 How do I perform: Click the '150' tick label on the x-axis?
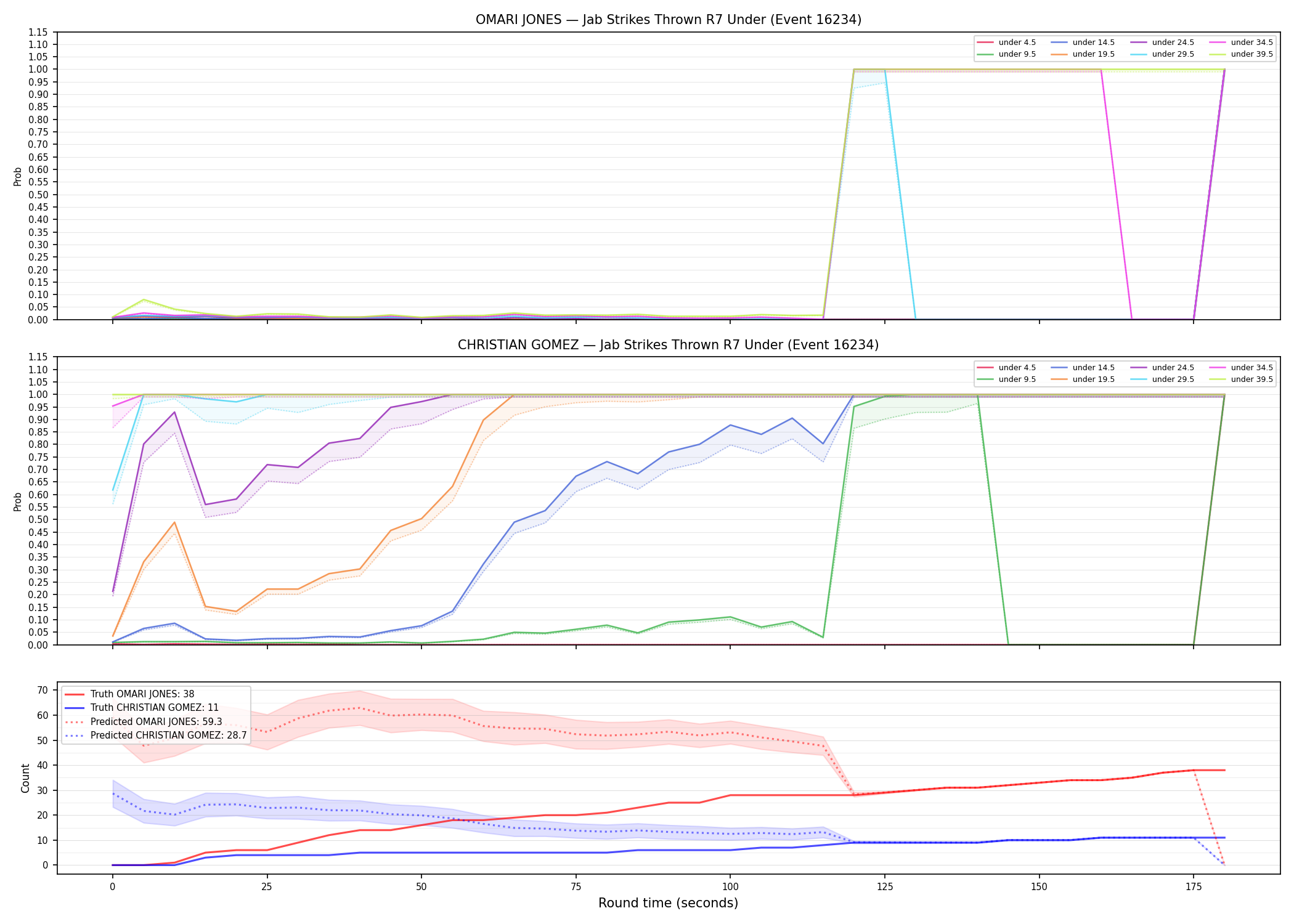coord(1039,887)
